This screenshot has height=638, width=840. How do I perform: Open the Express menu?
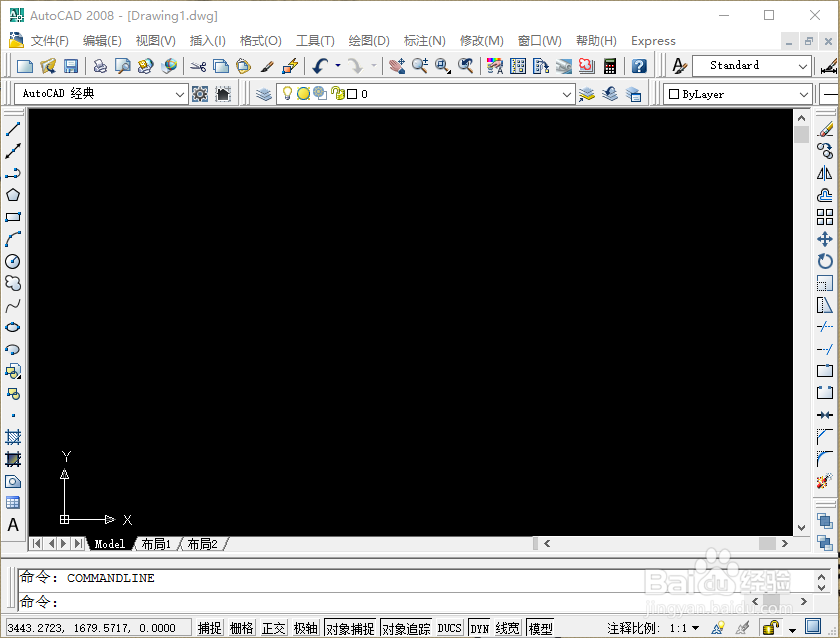653,41
